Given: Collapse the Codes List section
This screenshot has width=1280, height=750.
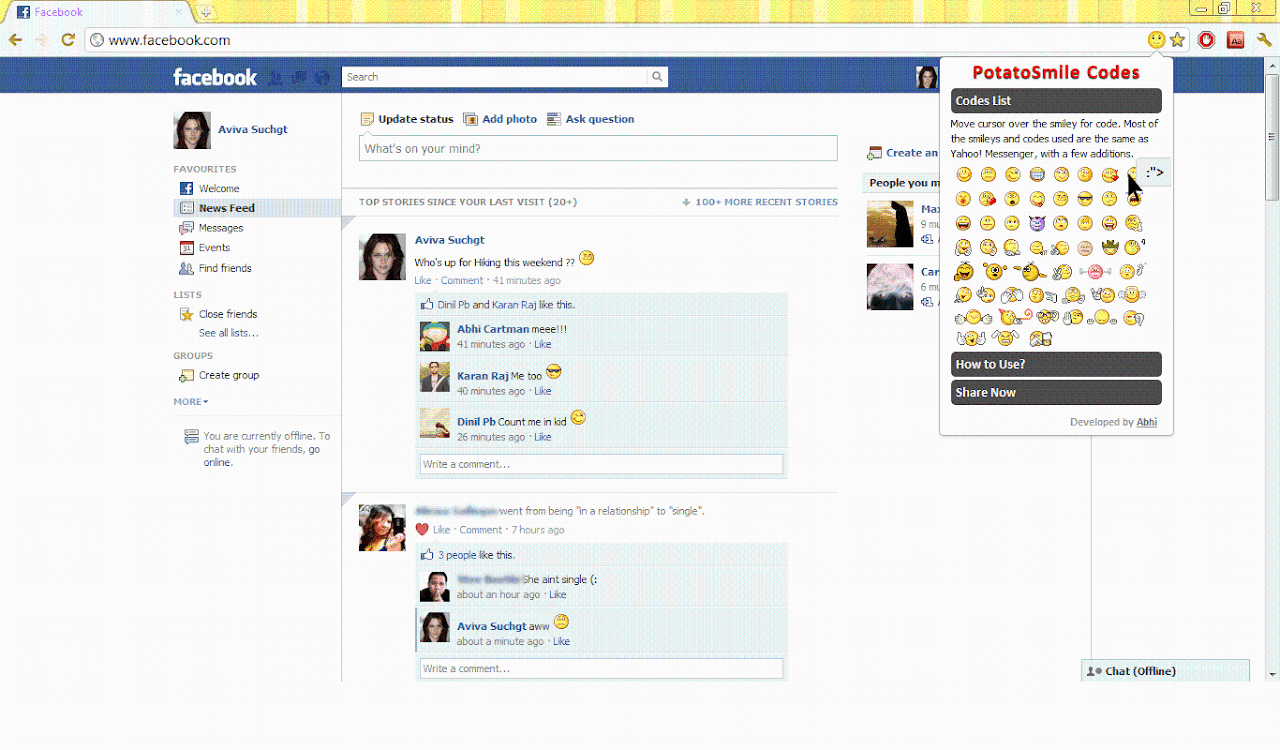Looking at the screenshot, I should [1056, 100].
